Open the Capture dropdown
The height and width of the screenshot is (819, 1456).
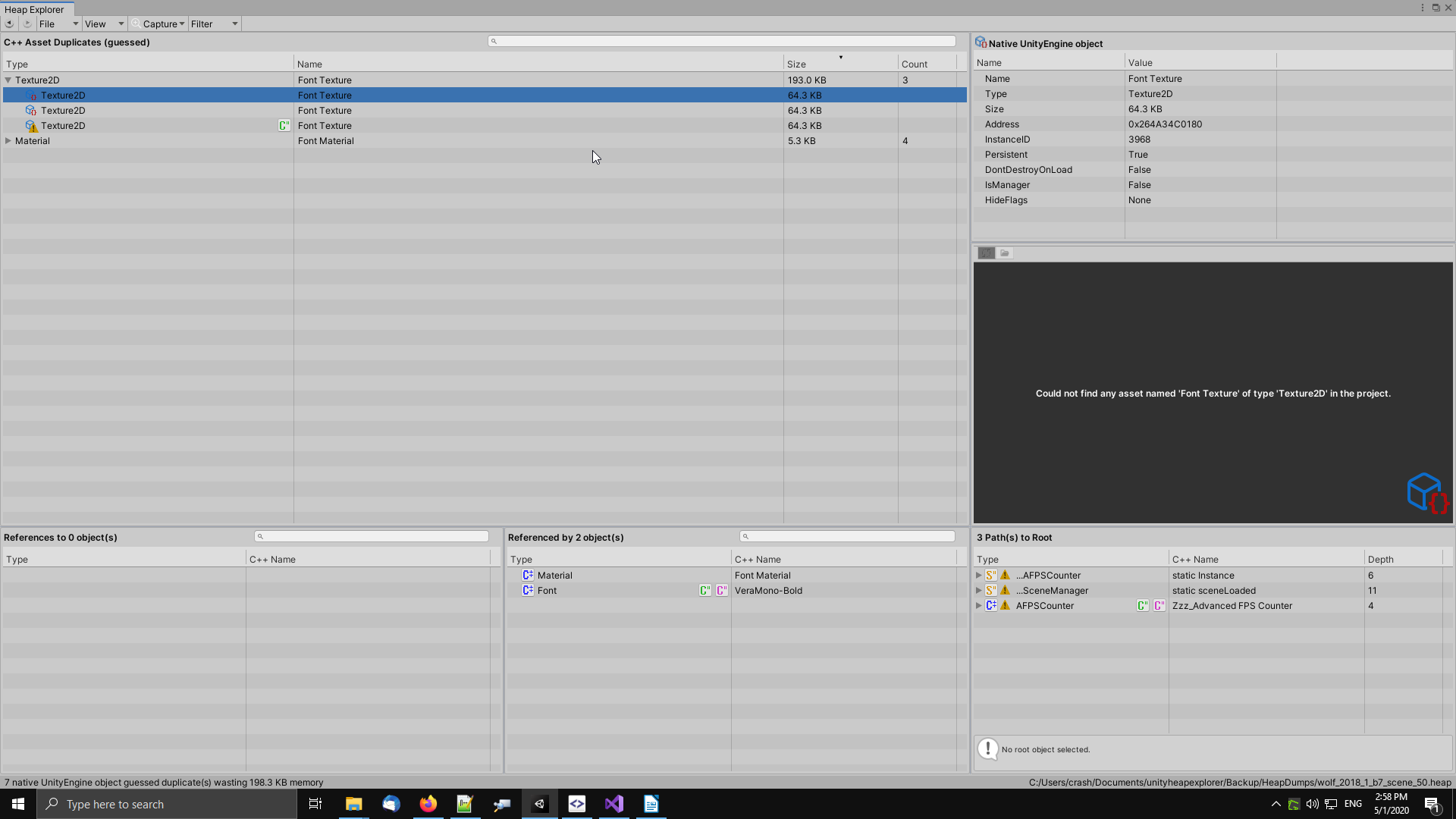(159, 24)
